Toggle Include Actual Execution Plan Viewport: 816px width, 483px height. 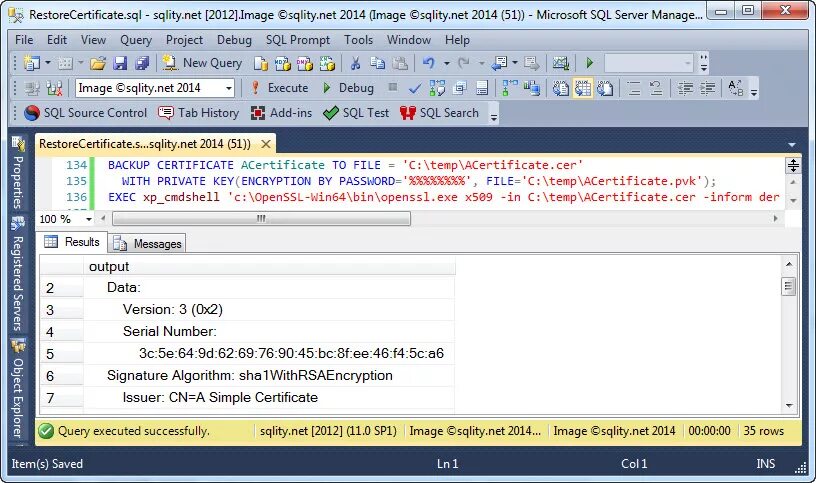(509, 88)
